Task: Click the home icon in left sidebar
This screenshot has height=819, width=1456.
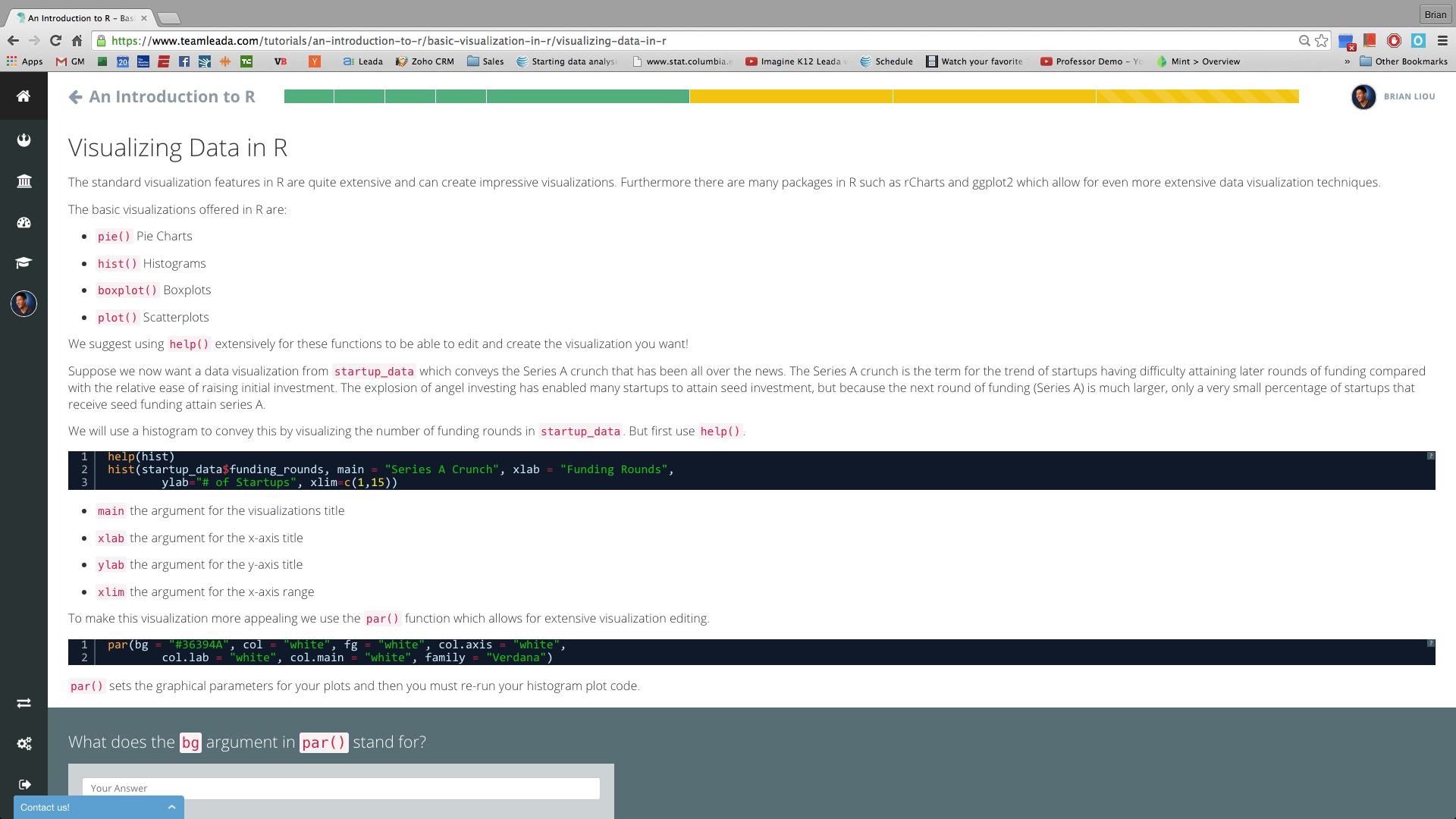Action: point(24,96)
